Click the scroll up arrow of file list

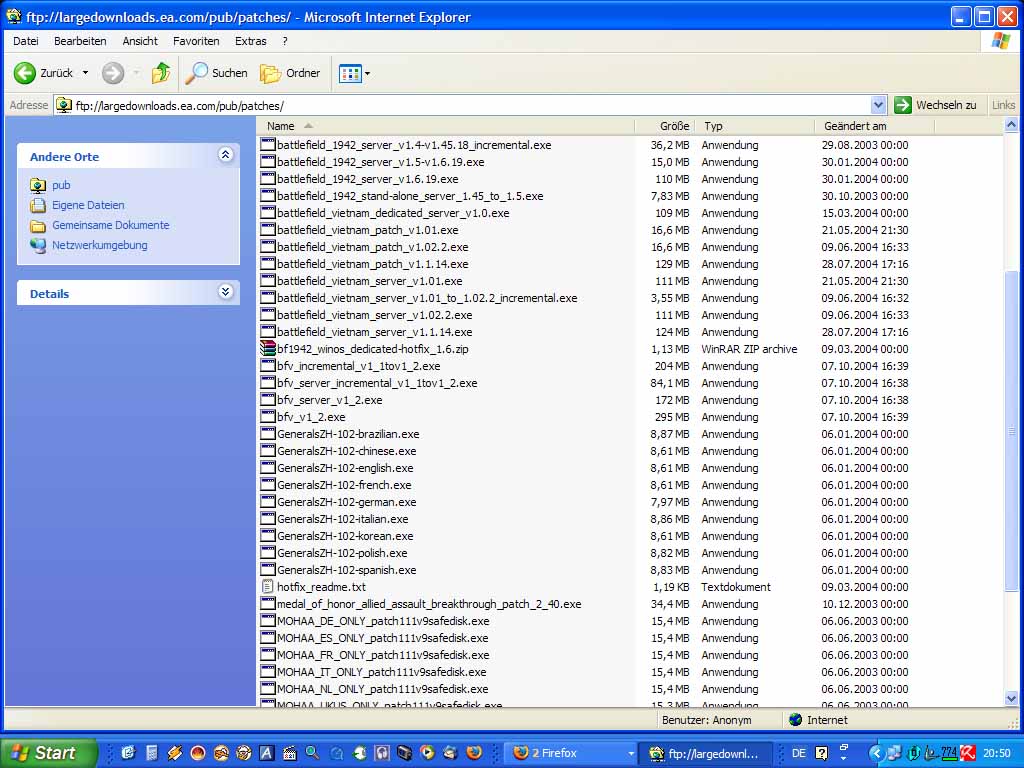coord(1011,125)
